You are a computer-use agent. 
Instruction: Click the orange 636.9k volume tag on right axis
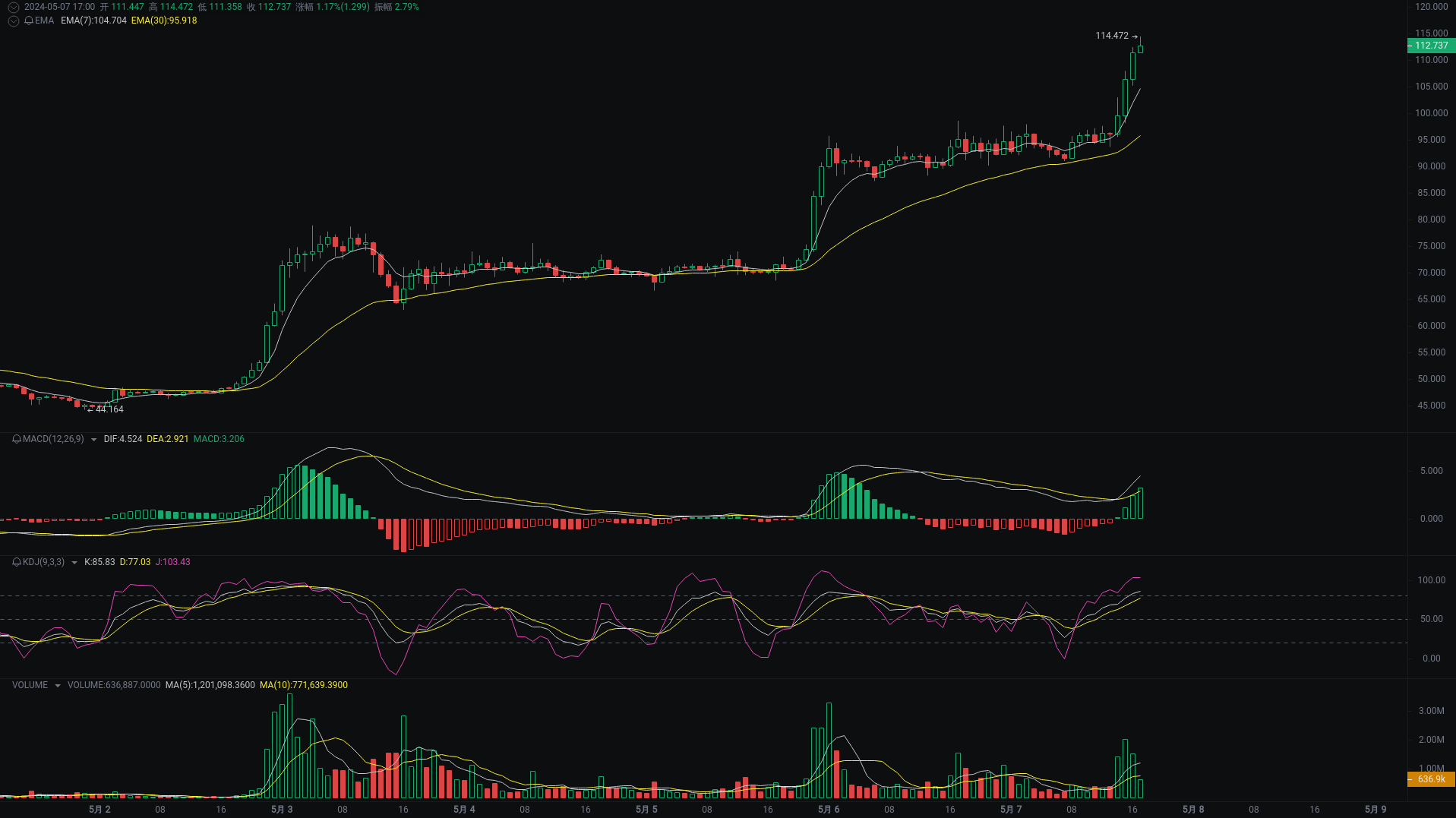click(x=1431, y=779)
